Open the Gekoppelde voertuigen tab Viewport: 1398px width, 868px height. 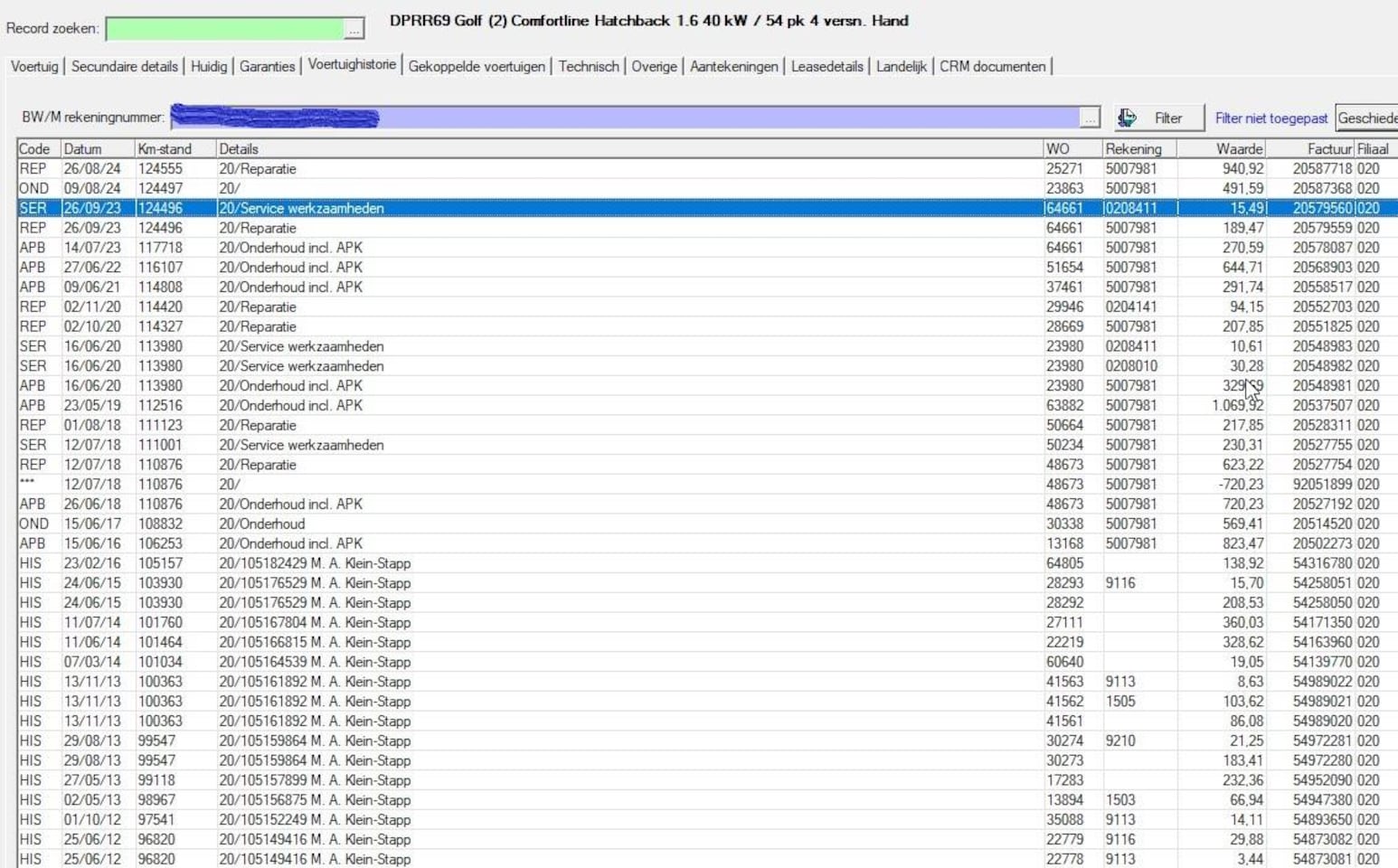477,66
